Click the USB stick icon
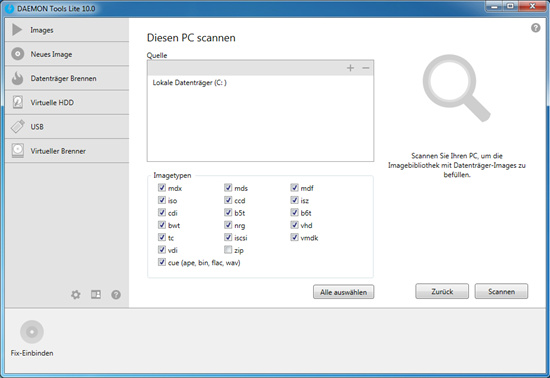Viewport: 550px width, 378px height. point(18,127)
